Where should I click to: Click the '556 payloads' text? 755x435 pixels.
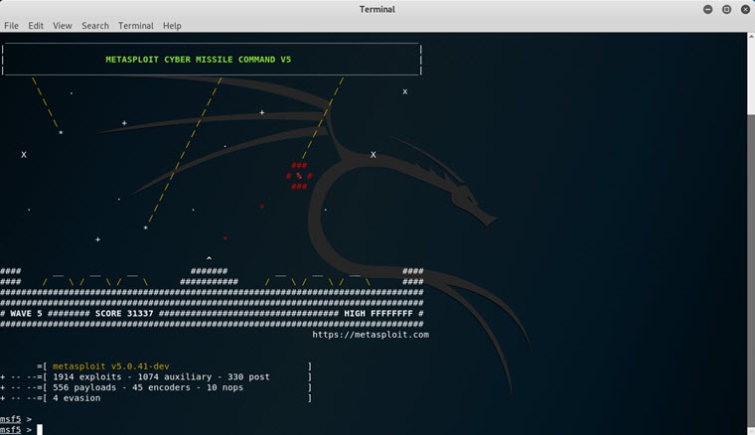click(84, 387)
